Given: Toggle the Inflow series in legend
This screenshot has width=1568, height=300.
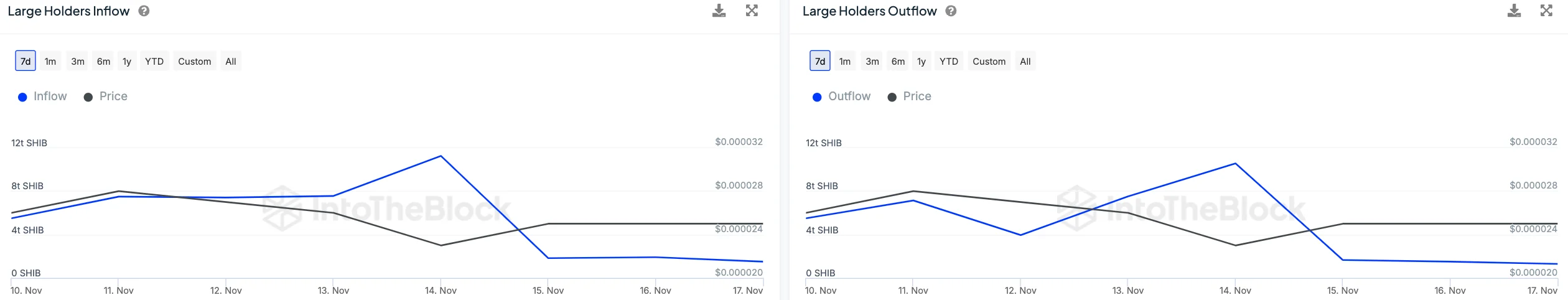Looking at the screenshot, I should click(x=43, y=96).
